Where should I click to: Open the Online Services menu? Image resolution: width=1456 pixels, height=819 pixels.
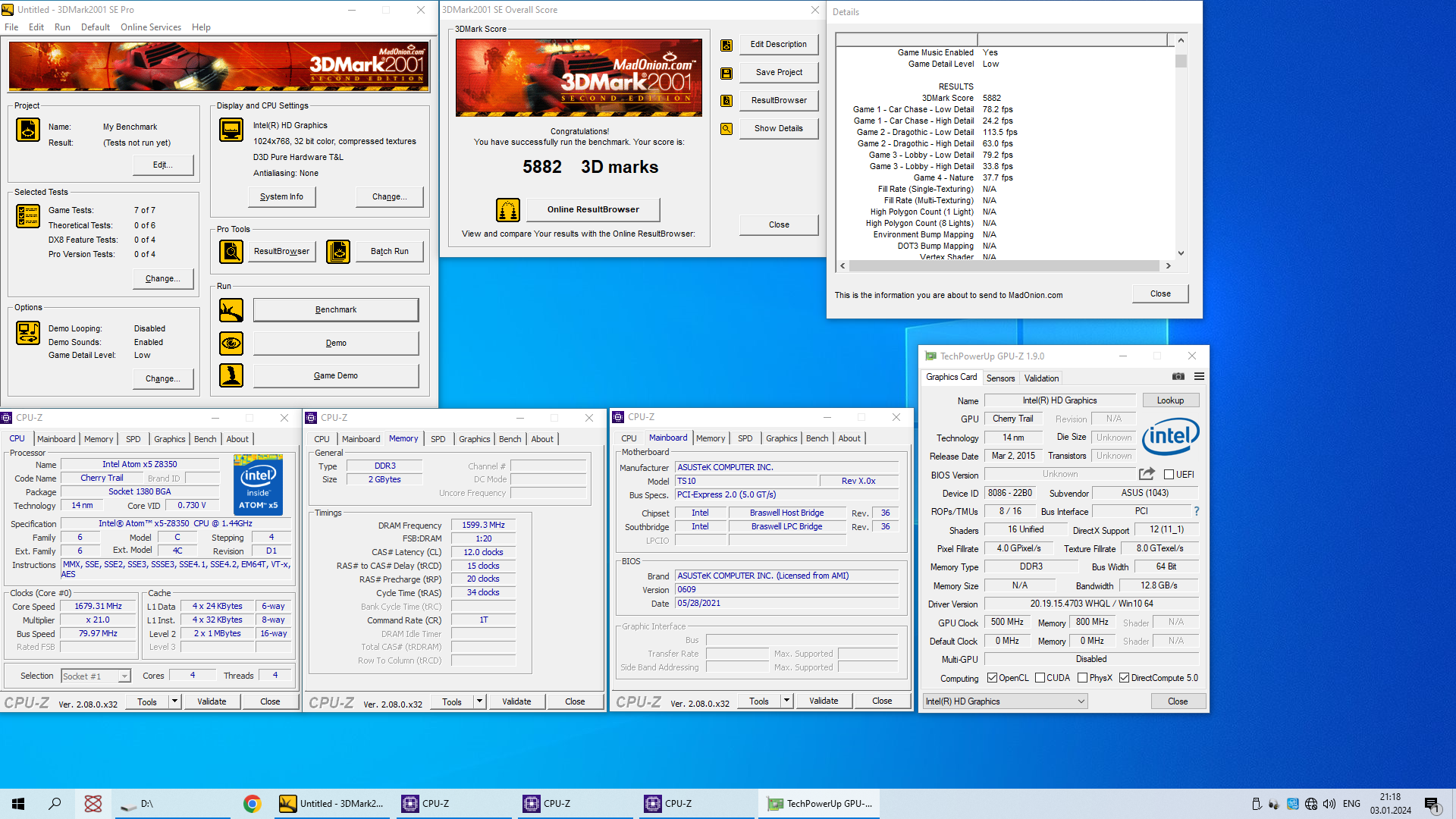(x=151, y=27)
